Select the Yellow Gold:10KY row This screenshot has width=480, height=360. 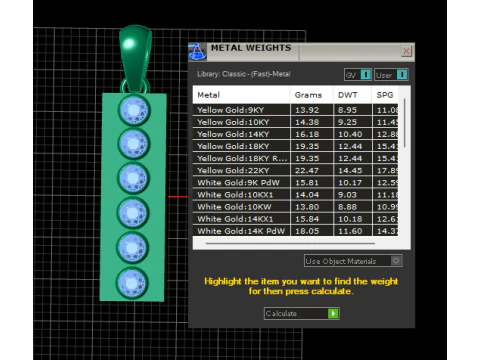click(x=295, y=122)
